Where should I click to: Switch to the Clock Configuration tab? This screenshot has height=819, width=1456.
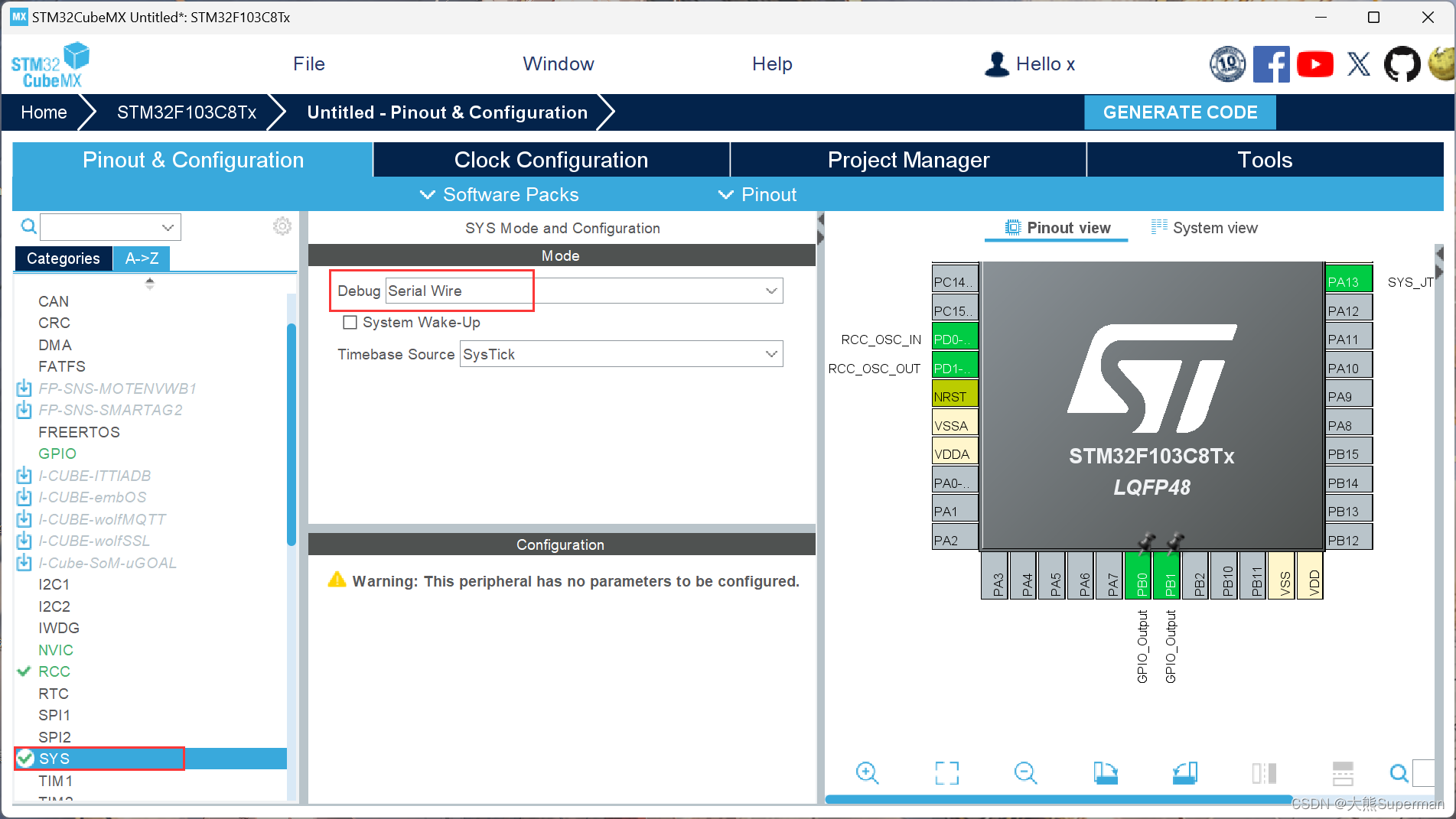tap(551, 160)
